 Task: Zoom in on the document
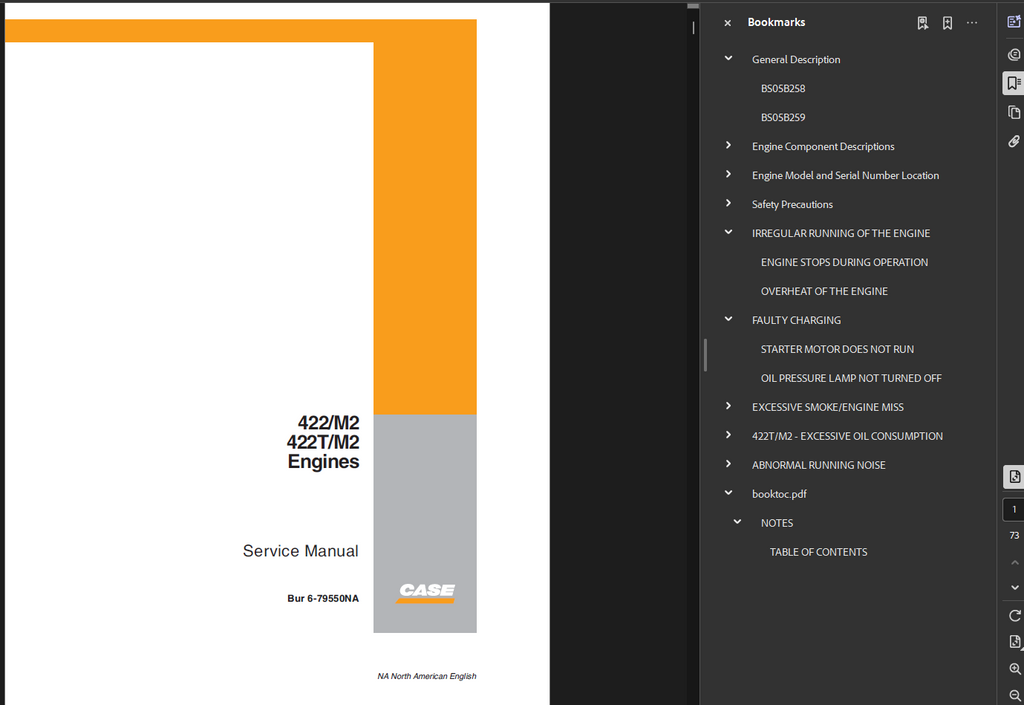(1014, 669)
